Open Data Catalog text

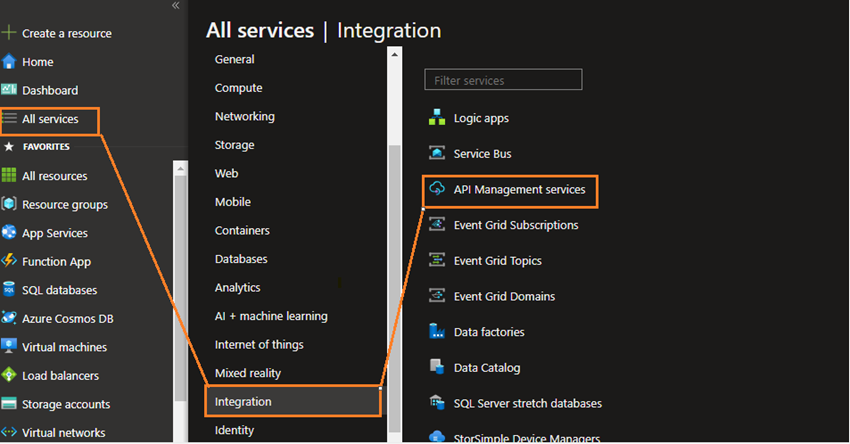tap(487, 368)
